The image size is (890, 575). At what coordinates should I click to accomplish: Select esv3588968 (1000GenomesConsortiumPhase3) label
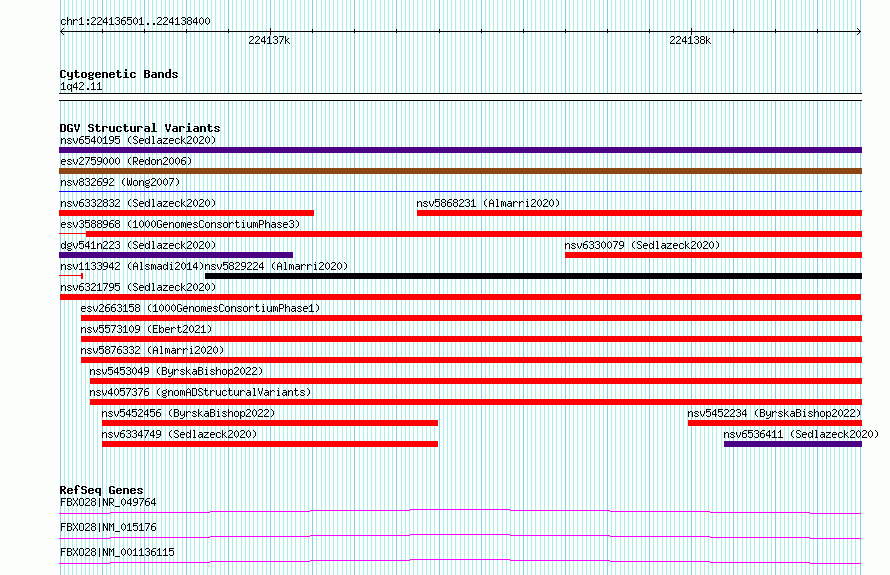(x=180, y=224)
